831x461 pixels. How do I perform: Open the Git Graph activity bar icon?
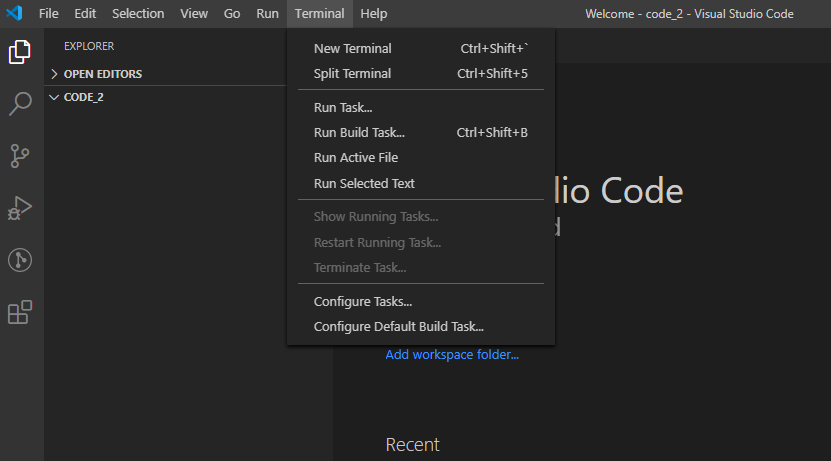click(x=20, y=260)
